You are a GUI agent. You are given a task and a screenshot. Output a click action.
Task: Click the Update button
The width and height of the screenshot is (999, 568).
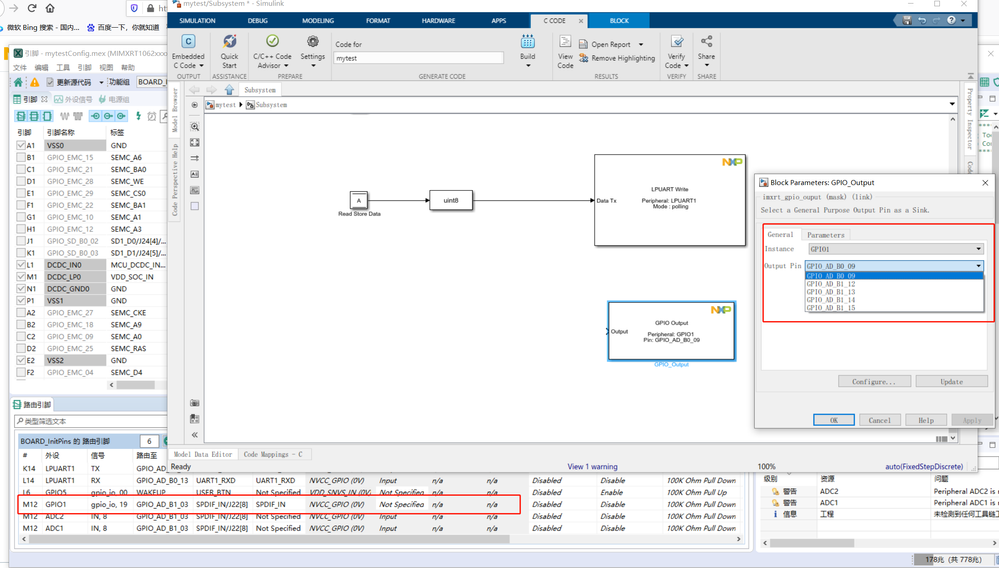coord(951,381)
